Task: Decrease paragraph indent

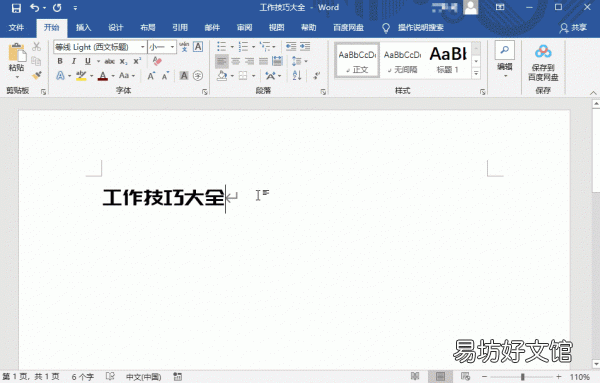Action: [291, 47]
